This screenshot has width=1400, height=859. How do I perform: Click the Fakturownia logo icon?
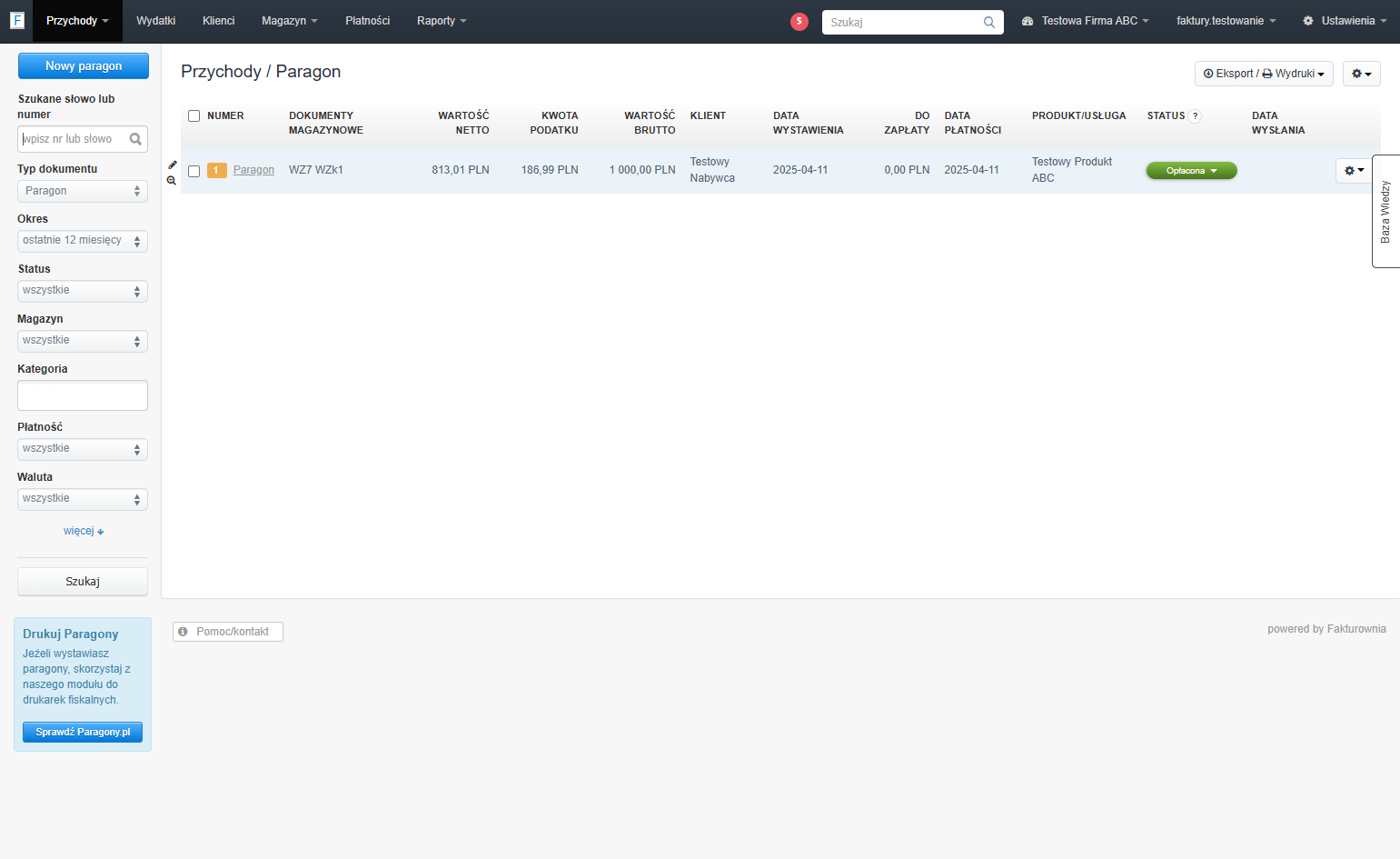[x=16, y=20]
